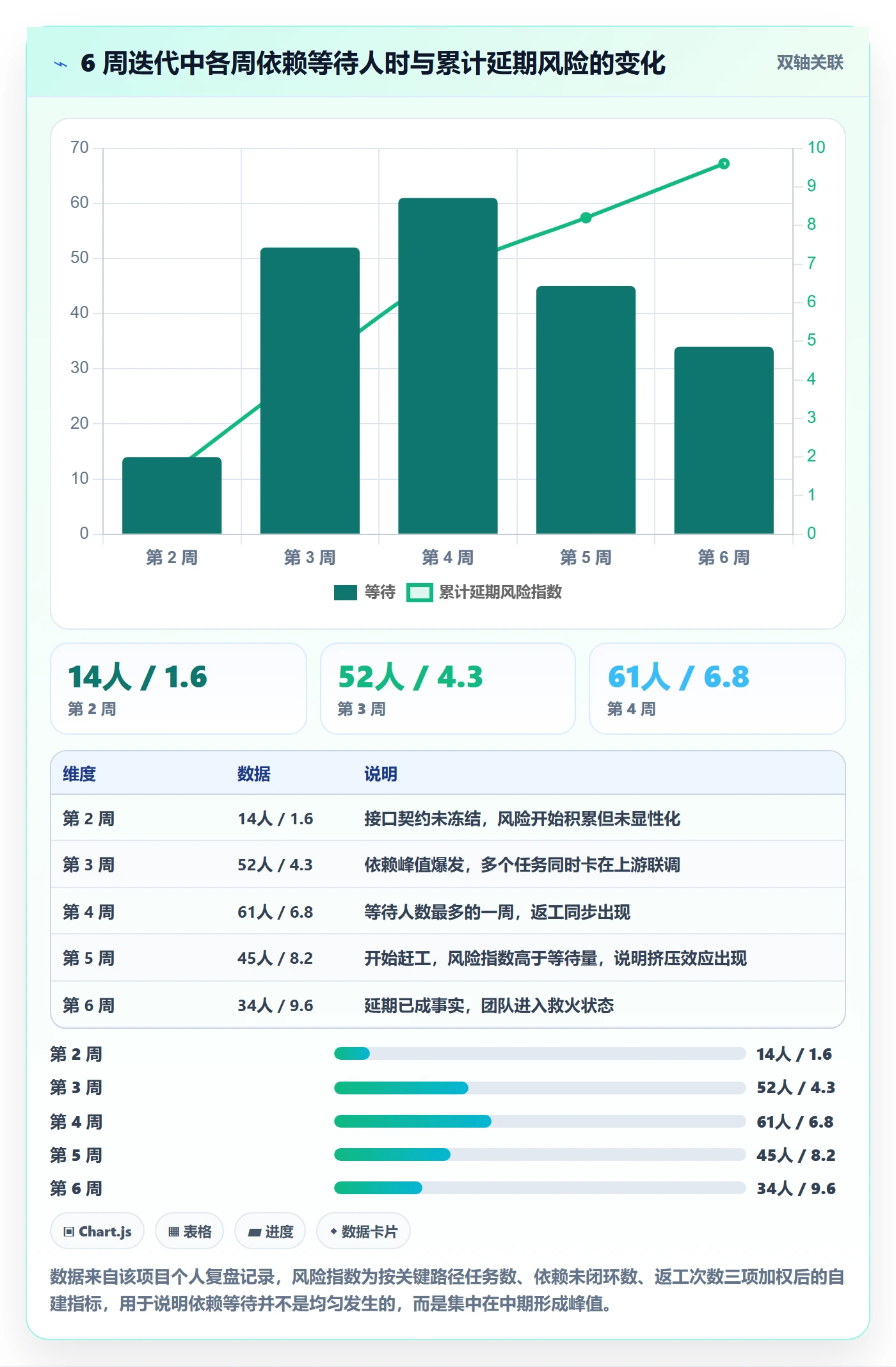Click the 说明 column header

tap(381, 774)
